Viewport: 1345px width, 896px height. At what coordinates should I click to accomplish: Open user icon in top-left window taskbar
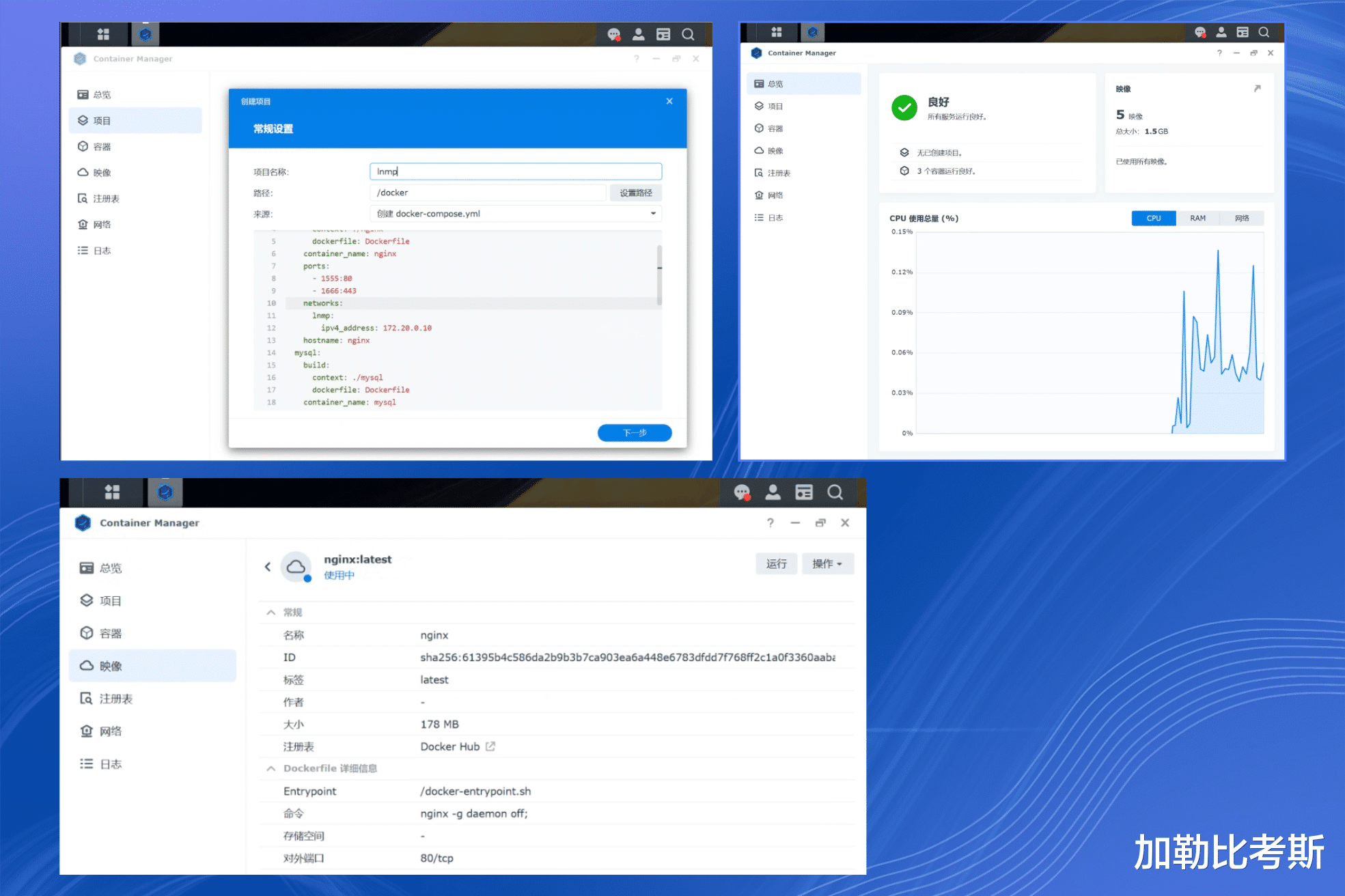coord(639,34)
